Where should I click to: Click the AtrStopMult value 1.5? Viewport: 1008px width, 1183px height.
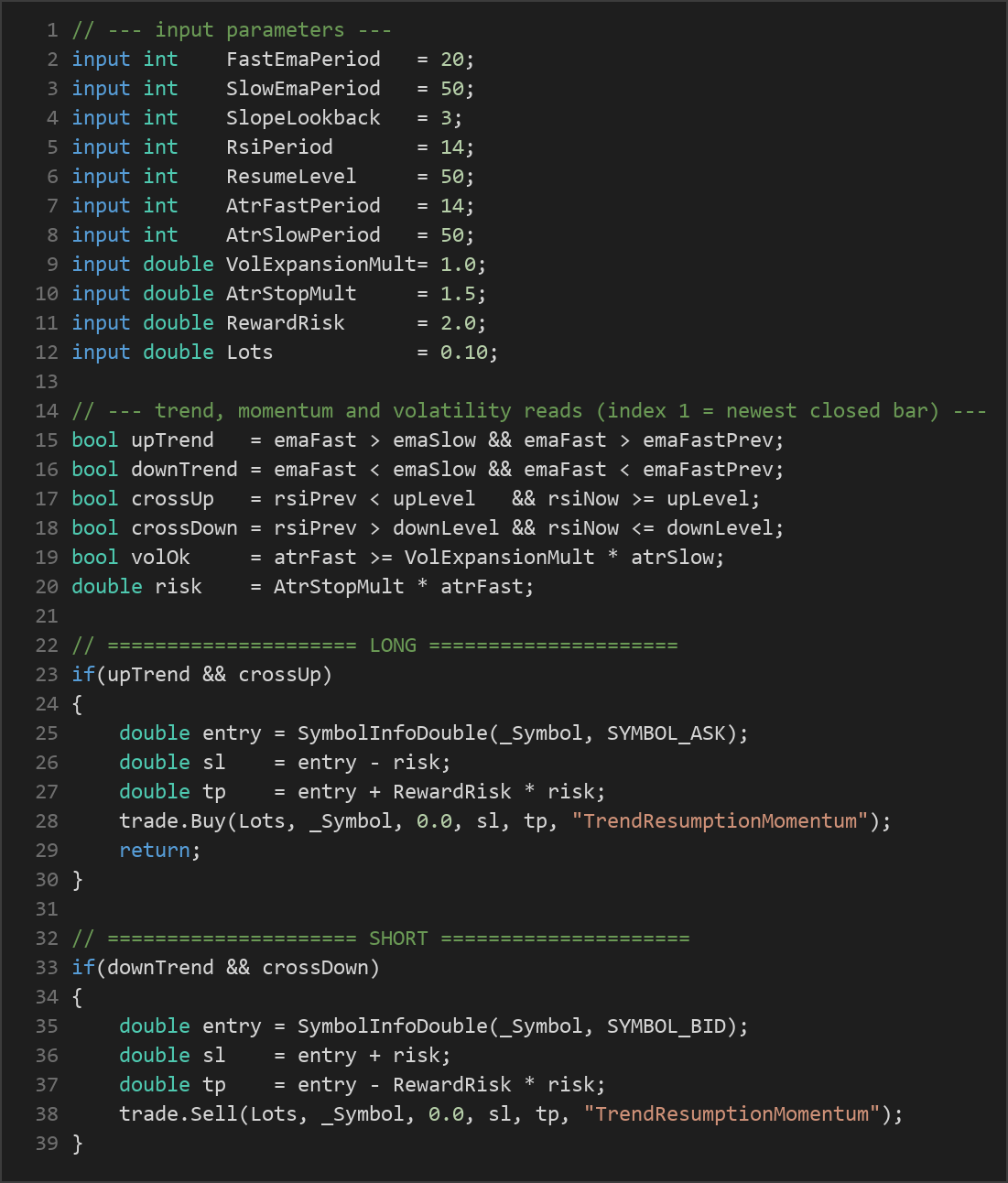(x=458, y=294)
